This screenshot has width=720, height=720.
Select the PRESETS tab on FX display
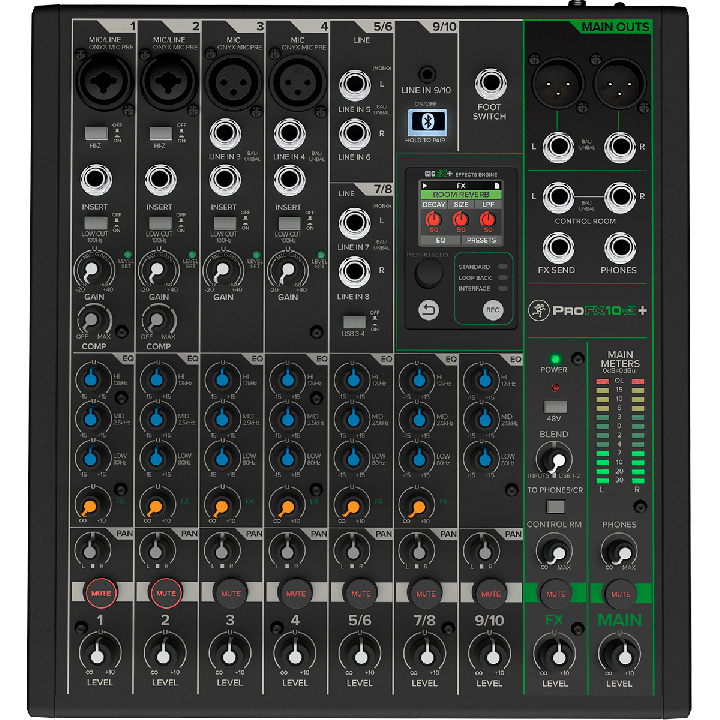click(x=482, y=240)
